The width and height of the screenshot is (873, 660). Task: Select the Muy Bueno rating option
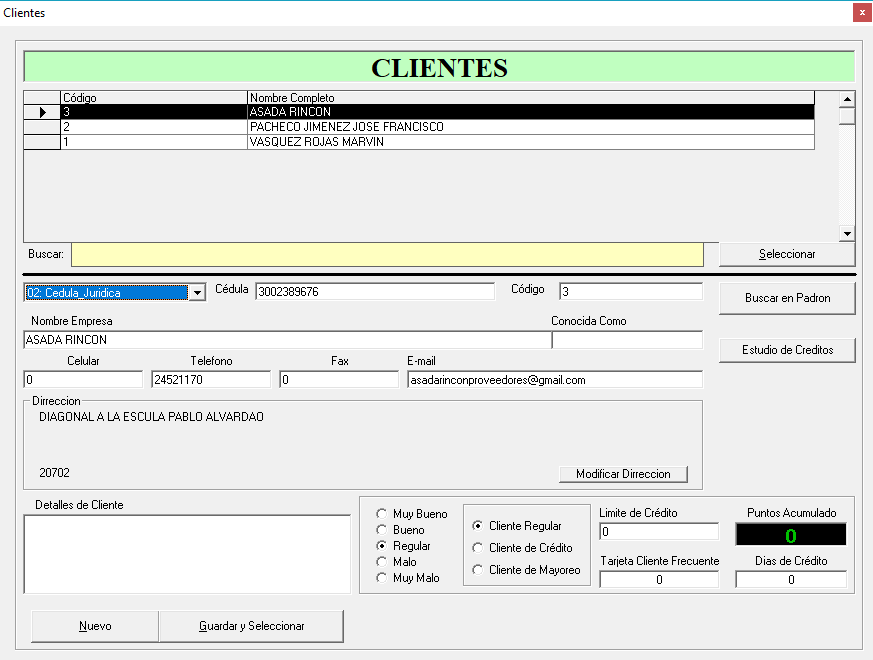tap(381, 514)
